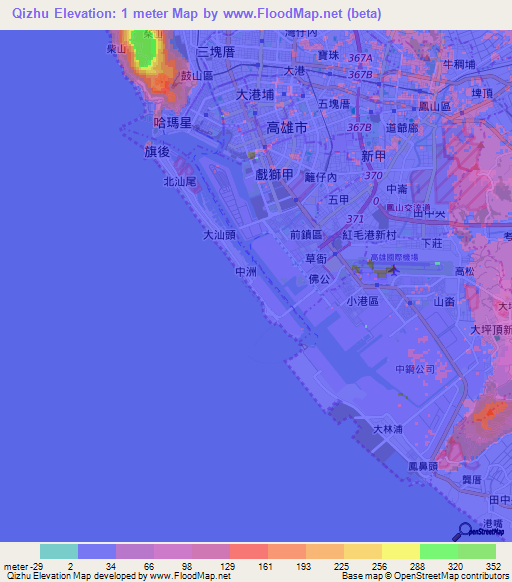The width and height of the screenshot is (512, 582).
Task: Click the 鼓山區 district label
Action: [x=197, y=76]
